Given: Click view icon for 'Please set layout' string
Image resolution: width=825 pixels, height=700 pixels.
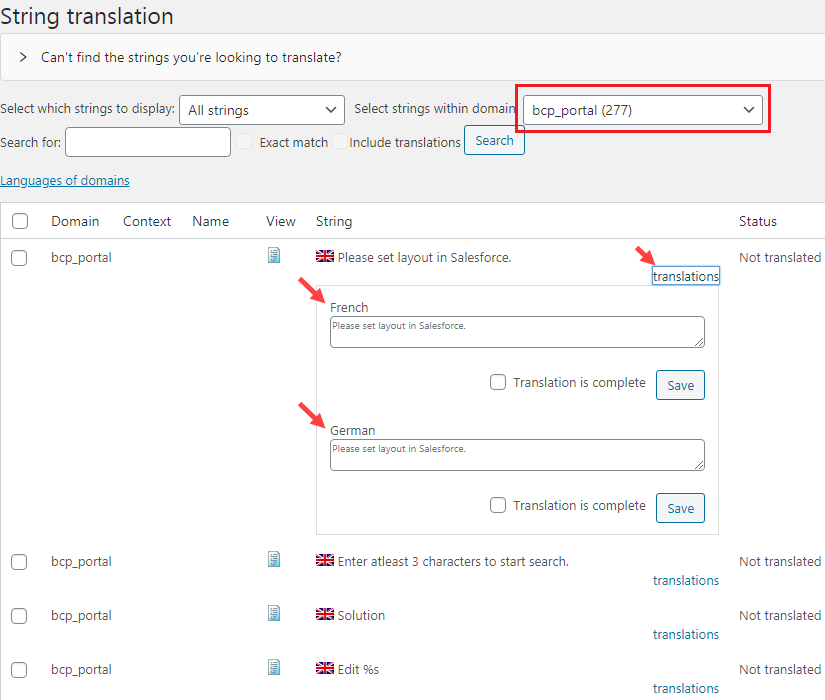Looking at the screenshot, I should (274, 256).
